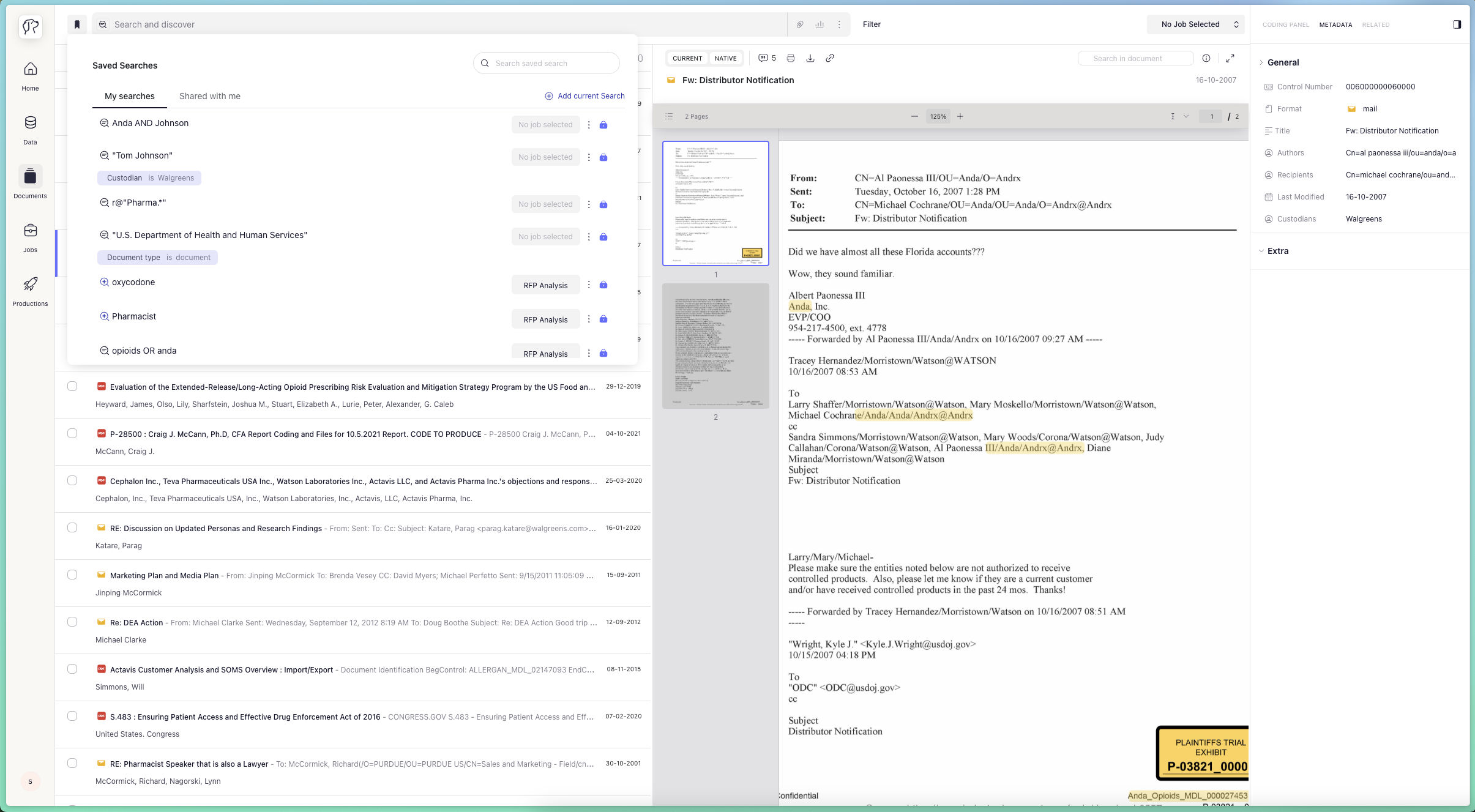
Task: Select page 2 thumbnail
Action: tap(715, 346)
